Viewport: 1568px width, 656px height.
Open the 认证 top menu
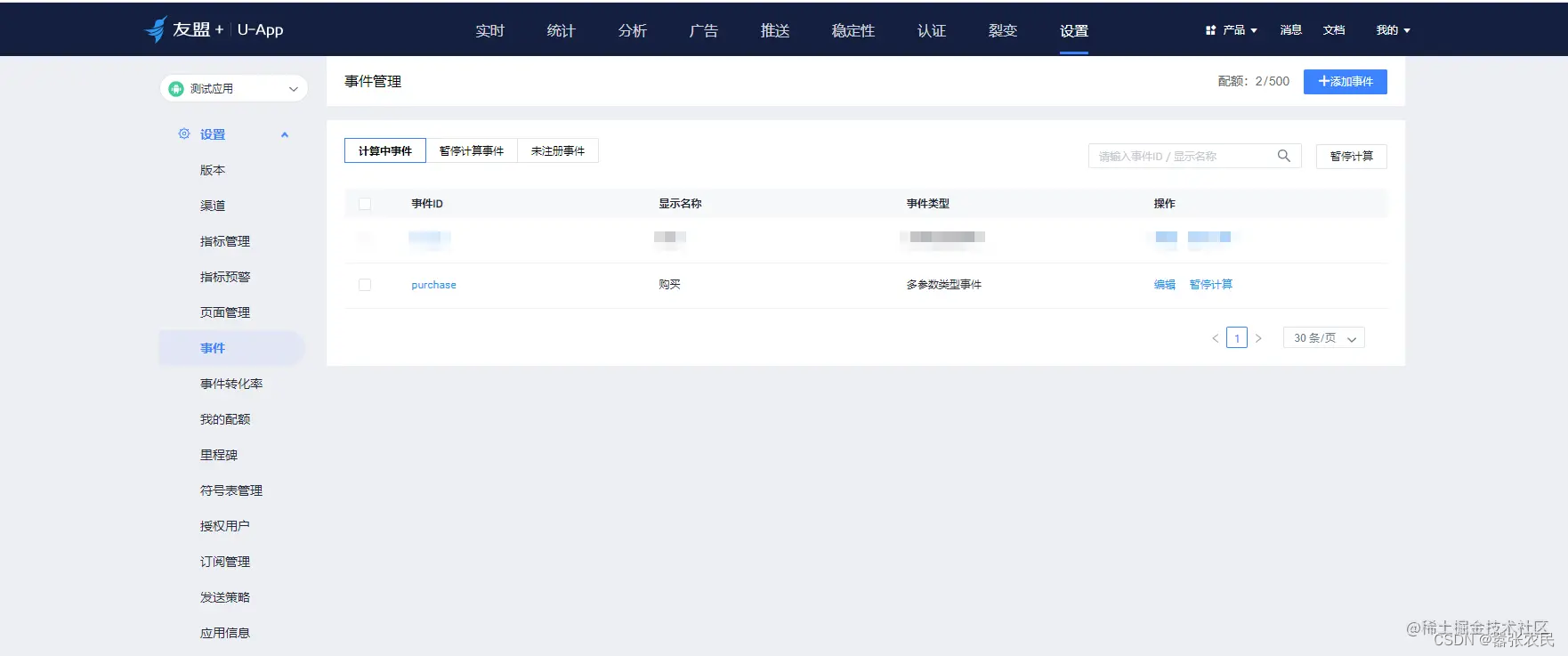[931, 30]
